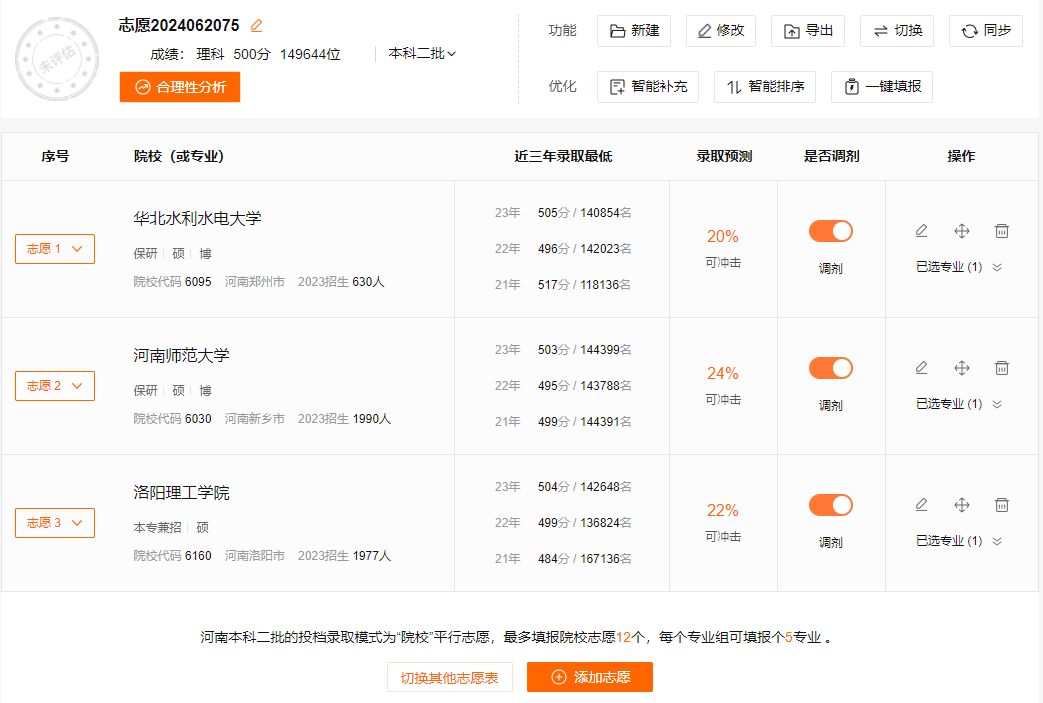This screenshot has height=703, width=1043.
Task: Open the 志愿 2 dropdown
Action: 55,386
